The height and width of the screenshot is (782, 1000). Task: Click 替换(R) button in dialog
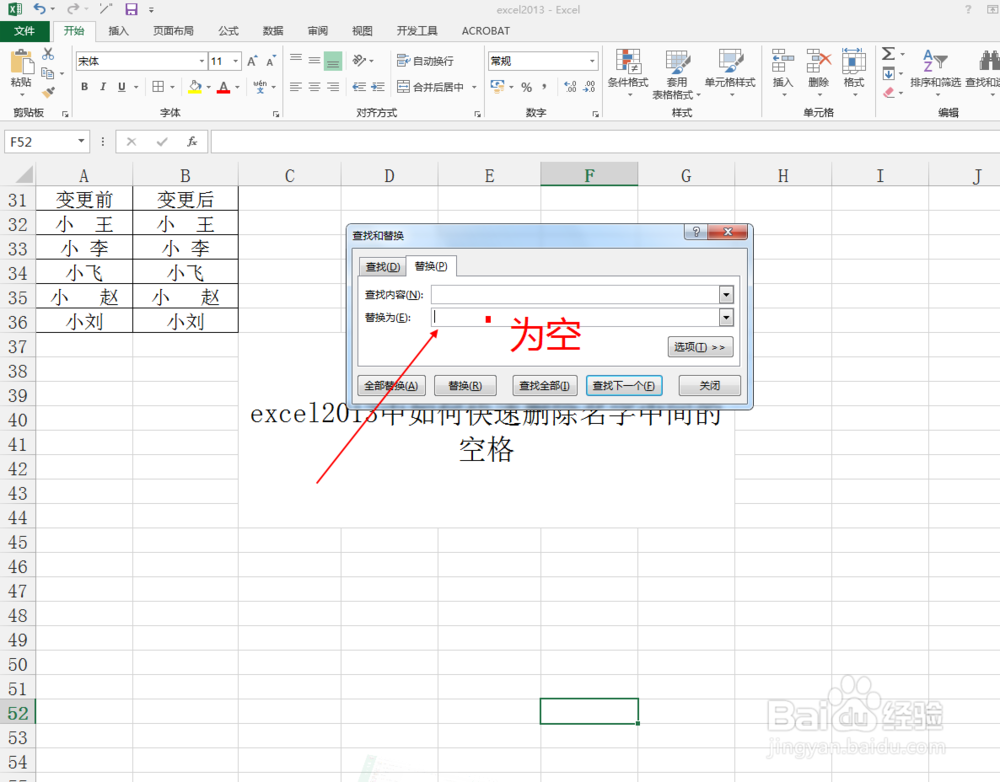coord(465,385)
